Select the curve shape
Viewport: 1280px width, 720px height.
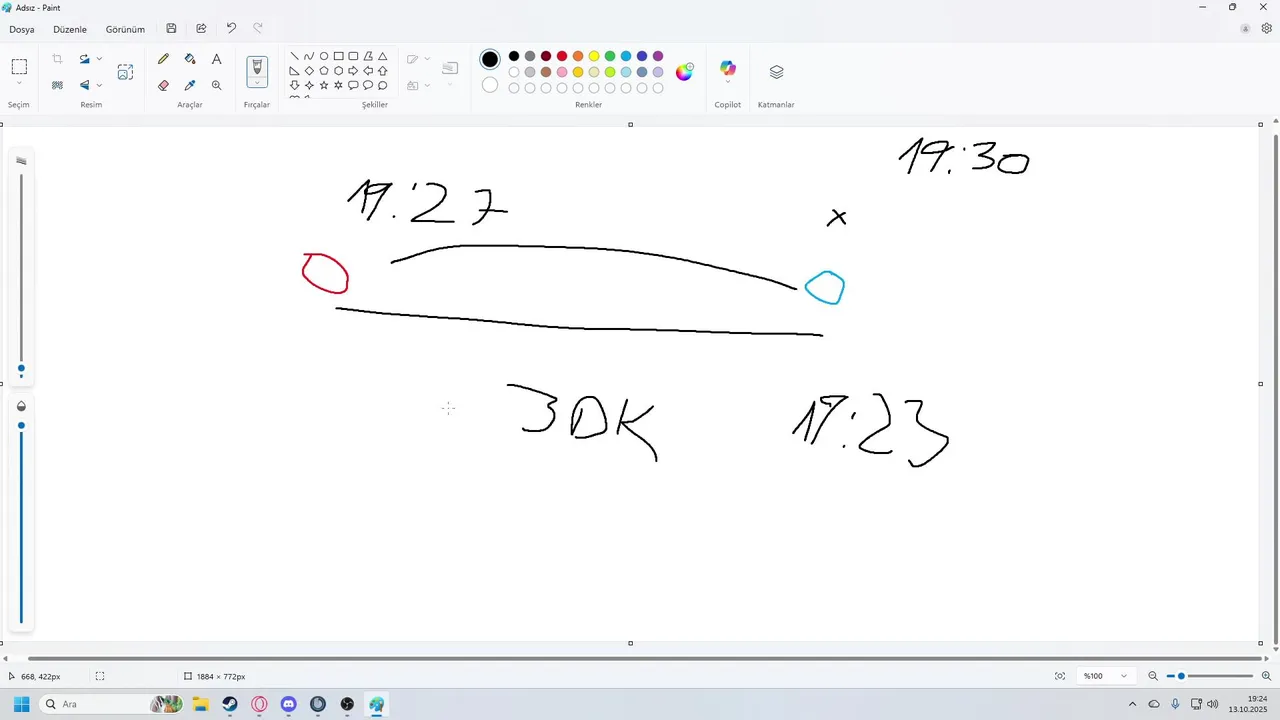[309, 56]
